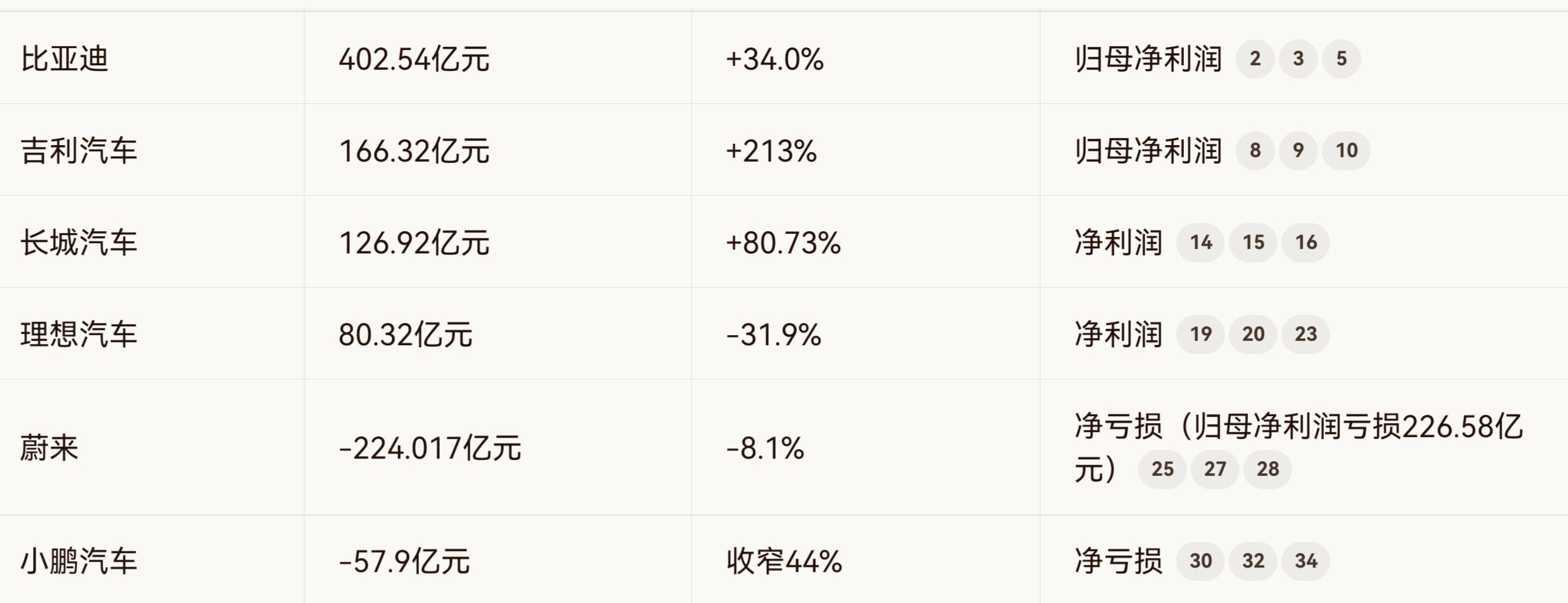Open citation 2 in the 比亚迪 row
The image size is (1568, 603).
coord(1255,59)
